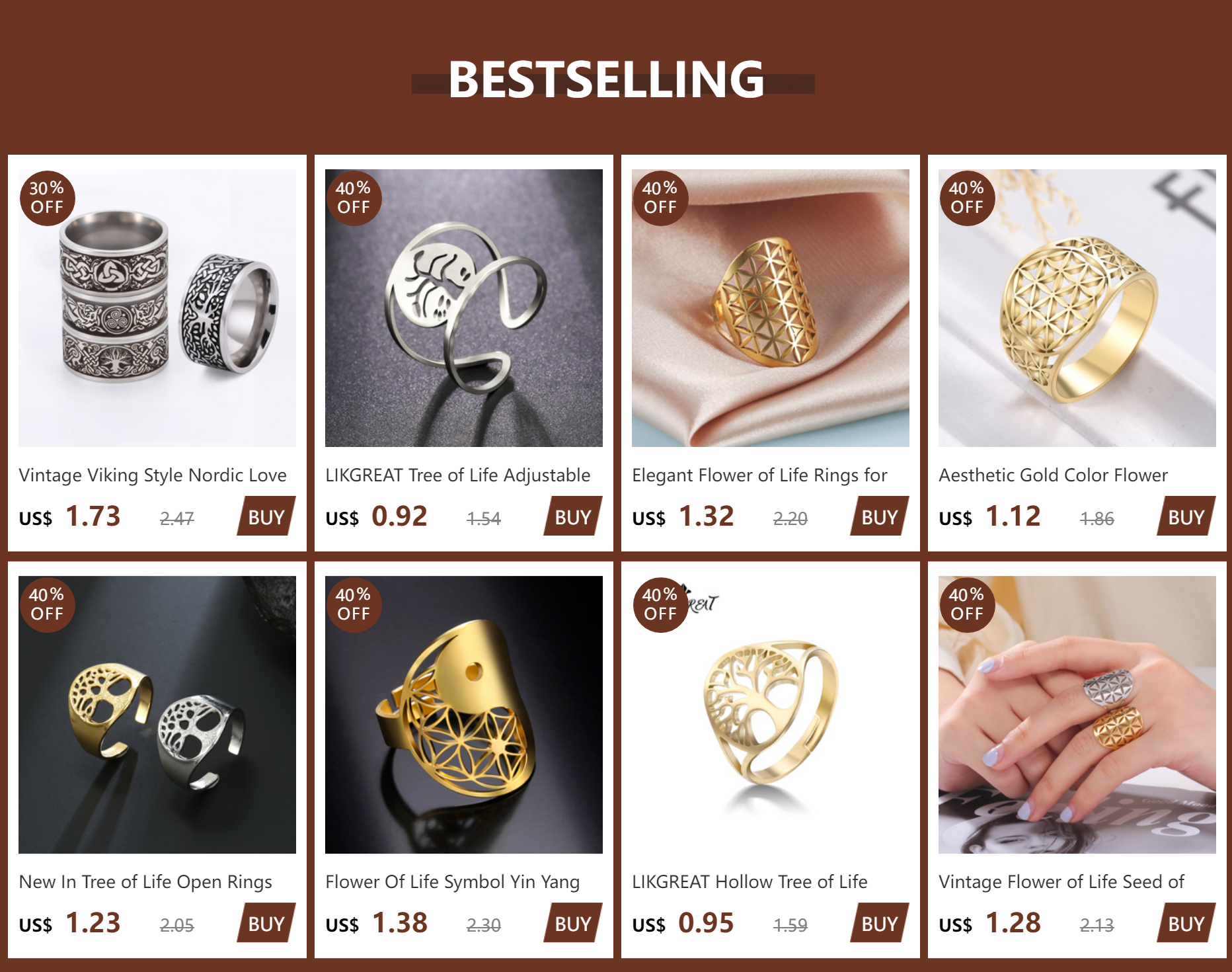The height and width of the screenshot is (972, 1232).
Task: Click BUY for Aesthetic Gold Color Flower
Action: coord(1186,516)
